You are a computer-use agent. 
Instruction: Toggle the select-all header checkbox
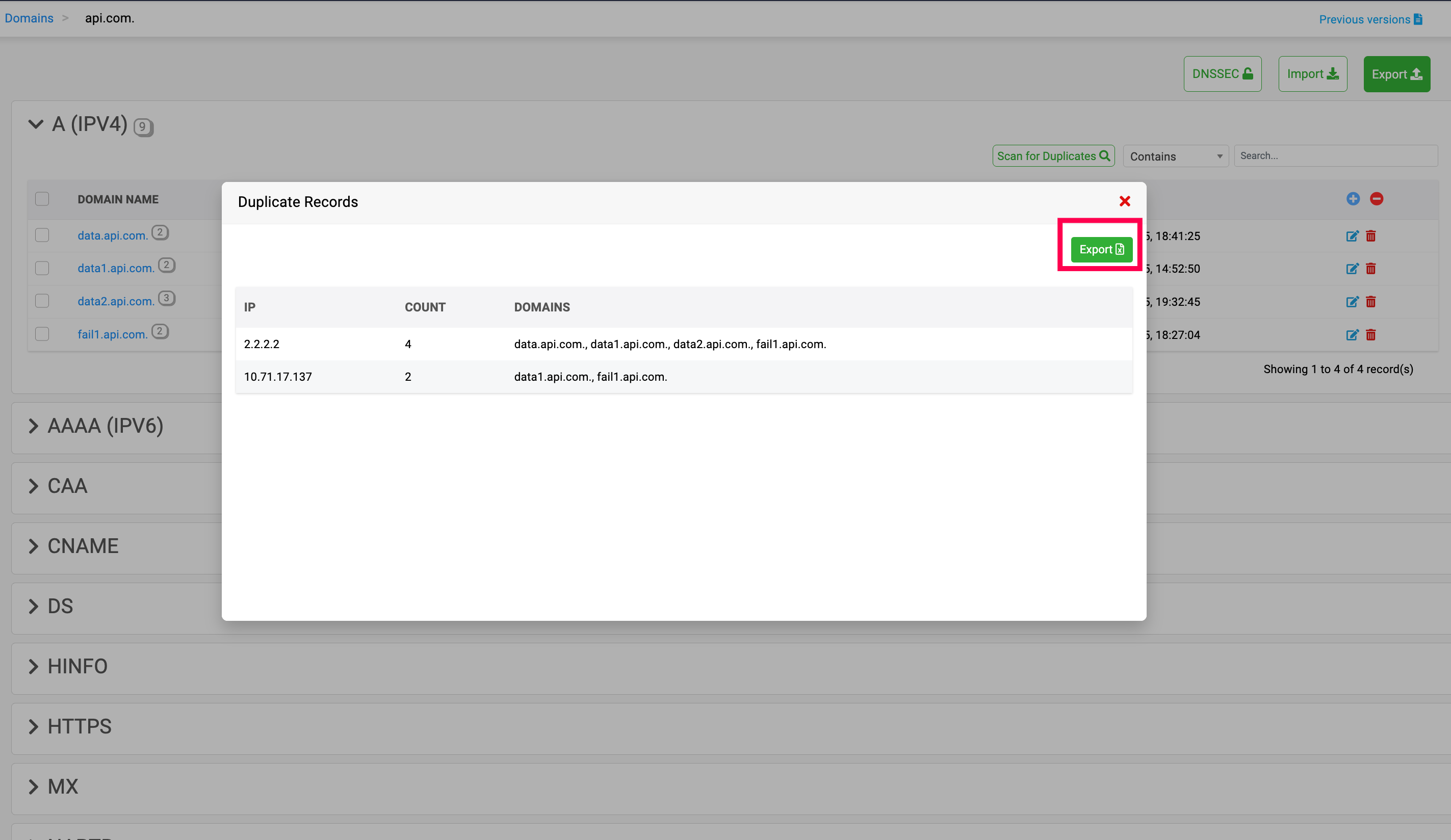42,199
